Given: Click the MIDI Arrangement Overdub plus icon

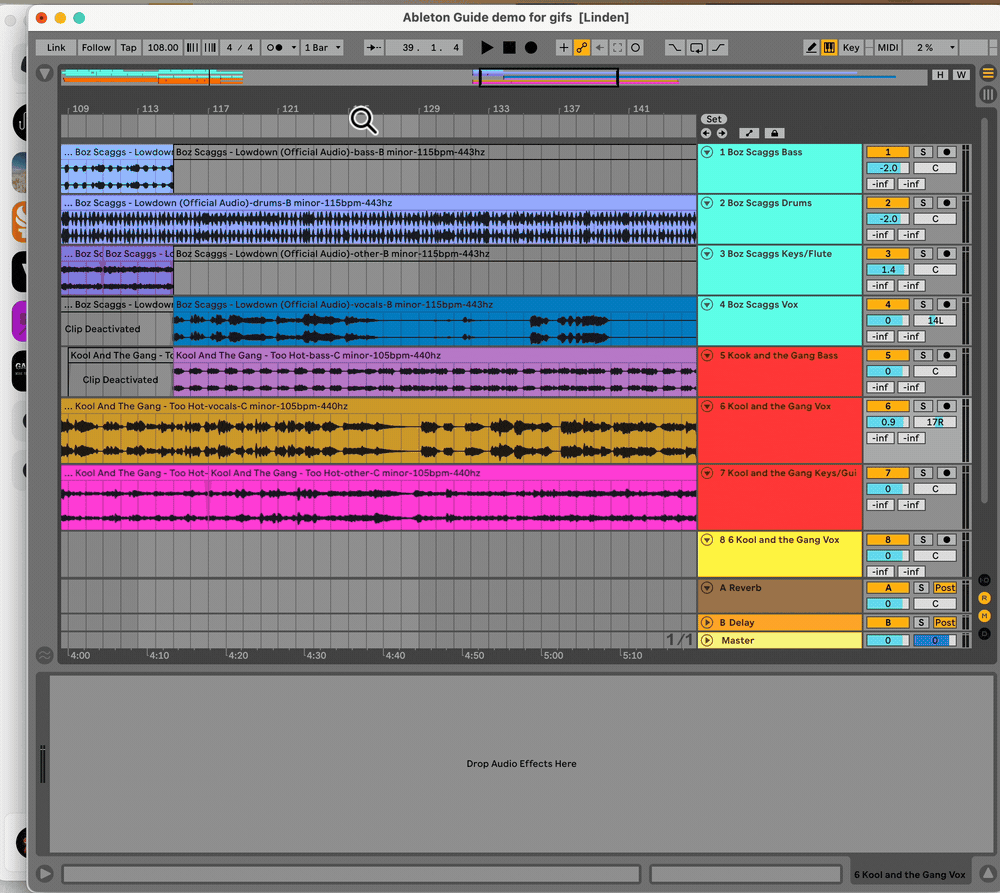Looking at the screenshot, I should click(564, 47).
